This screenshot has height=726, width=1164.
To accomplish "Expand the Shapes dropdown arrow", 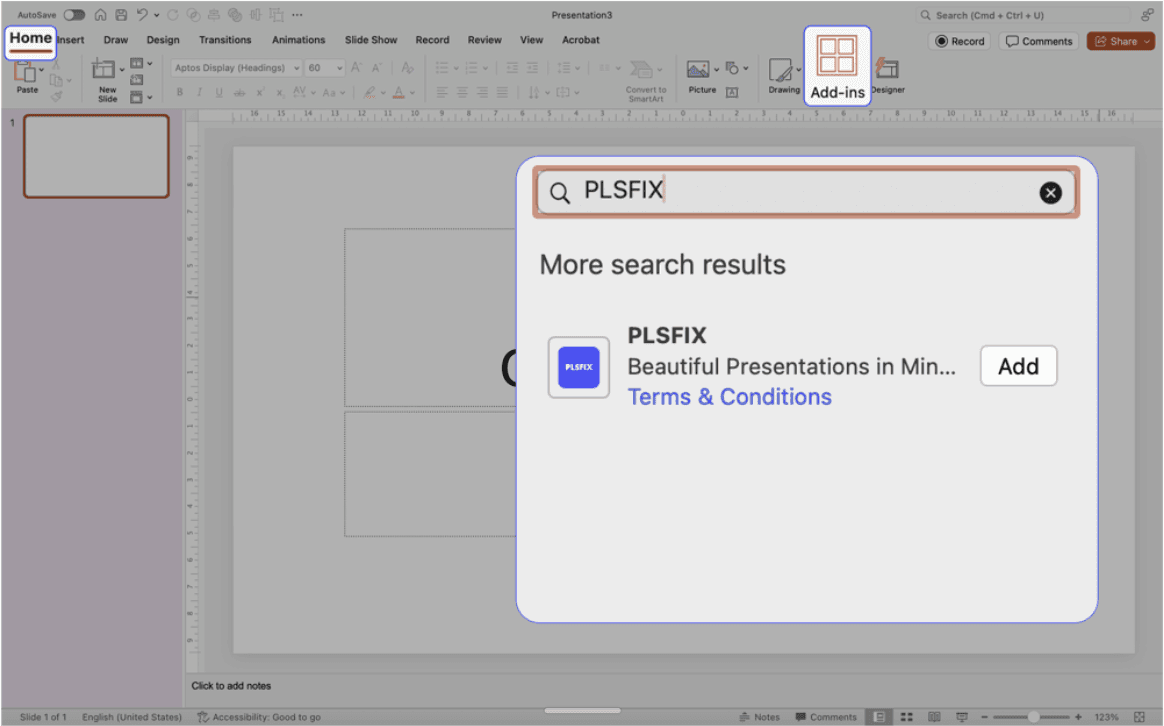I will pyautogui.click(x=745, y=68).
